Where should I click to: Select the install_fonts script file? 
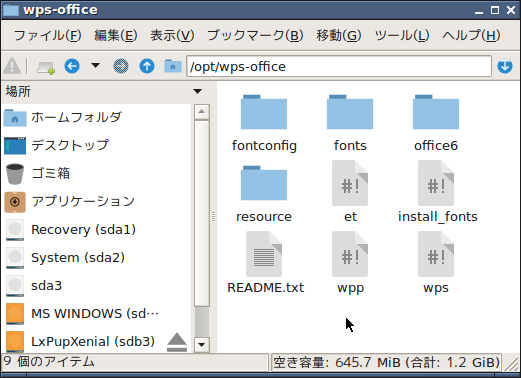coord(437,192)
